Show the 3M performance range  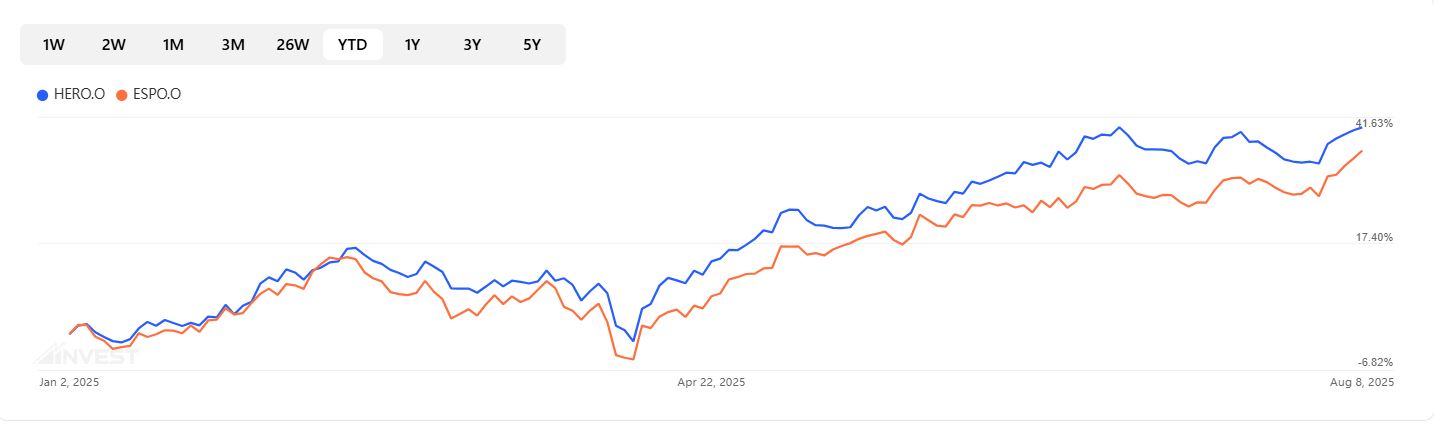[x=233, y=44]
